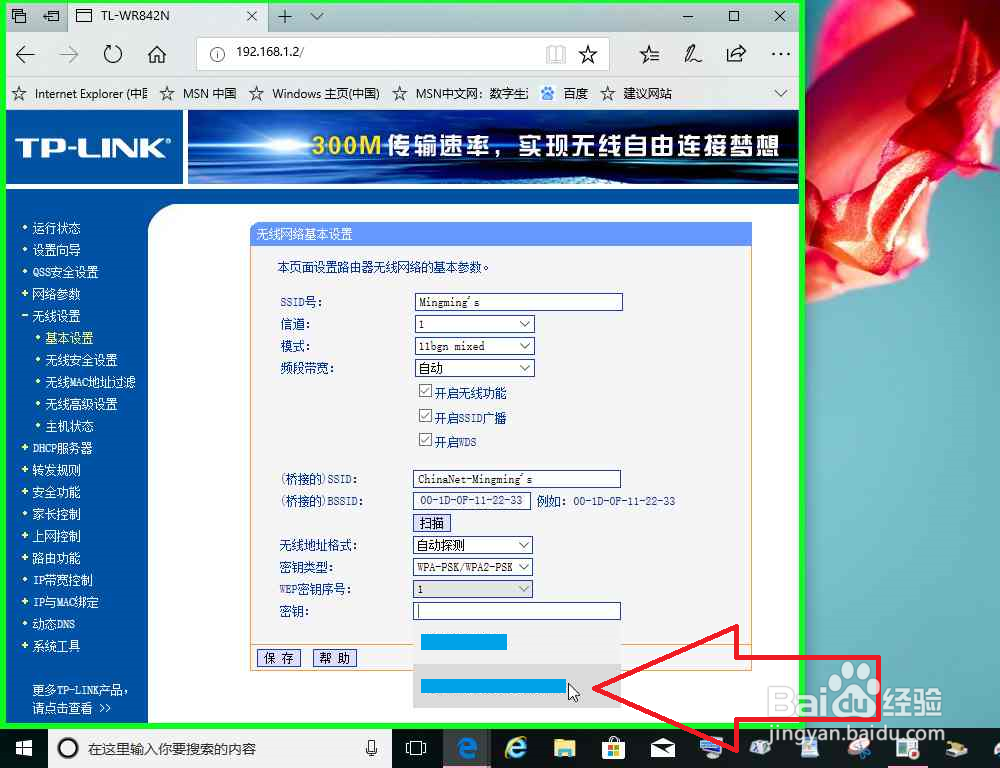Click the taskbar search box
The width and height of the screenshot is (1000, 768).
coord(219,748)
